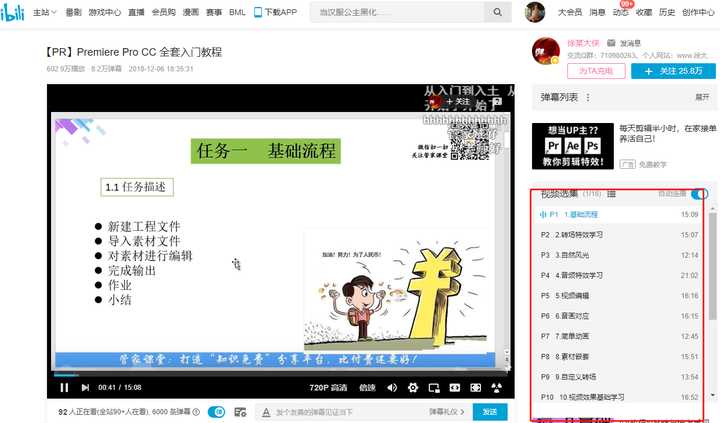This screenshot has height=423, width=720.
Task: Click the send message envelope icon
Action: (x=611, y=43)
